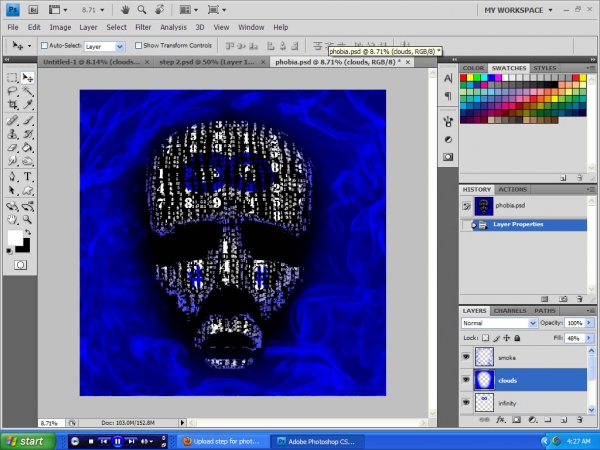Select the Crop tool
The width and height of the screenshot is (600, 450).
(x=12, y=104)
